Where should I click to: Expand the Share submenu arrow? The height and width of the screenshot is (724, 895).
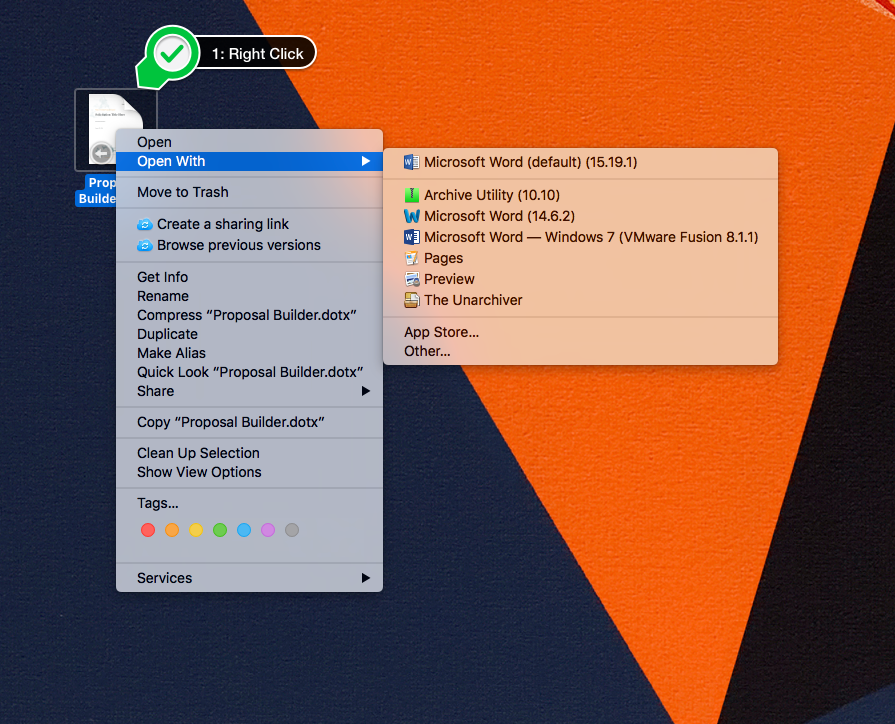(x=366, y=391)
